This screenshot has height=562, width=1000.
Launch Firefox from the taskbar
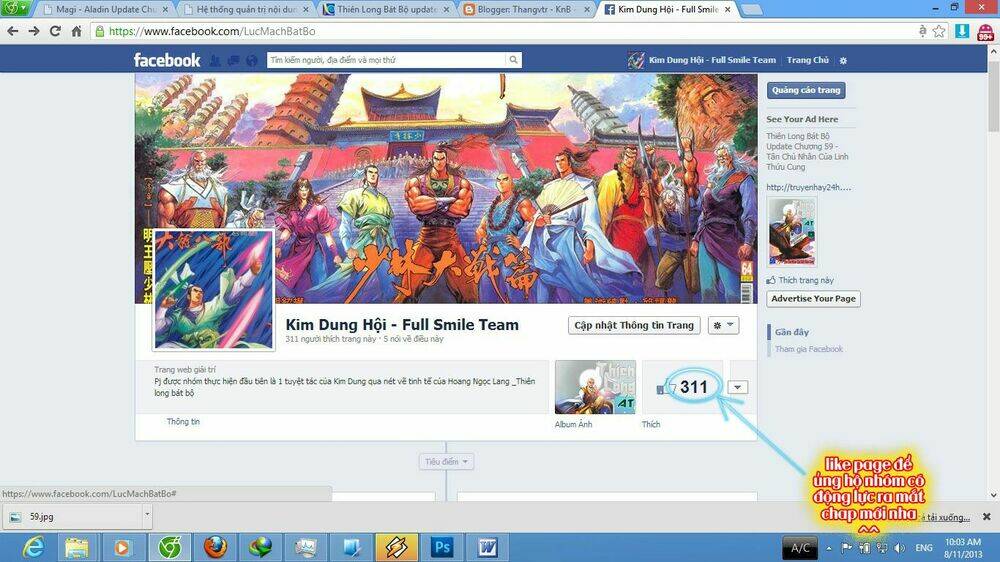215,547
